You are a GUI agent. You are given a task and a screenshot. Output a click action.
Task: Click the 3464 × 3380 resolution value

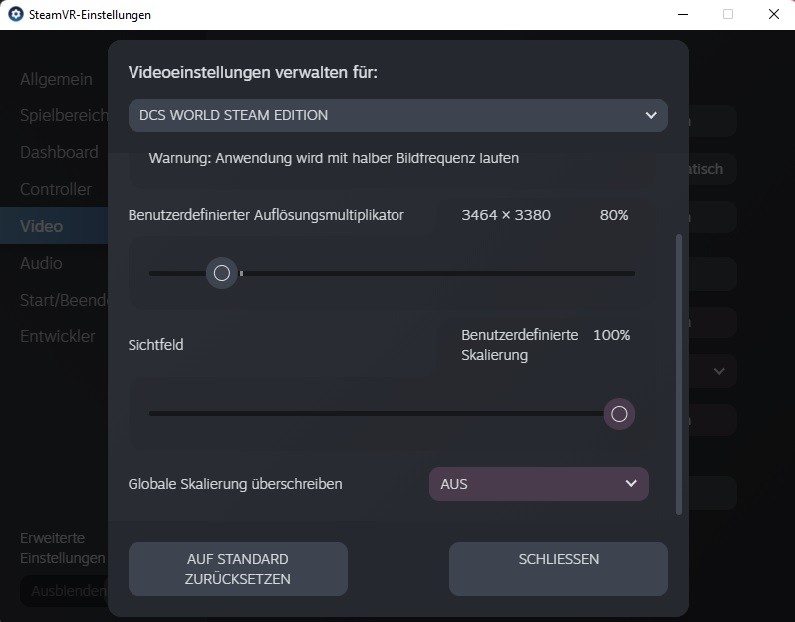(x=506, y=215)
